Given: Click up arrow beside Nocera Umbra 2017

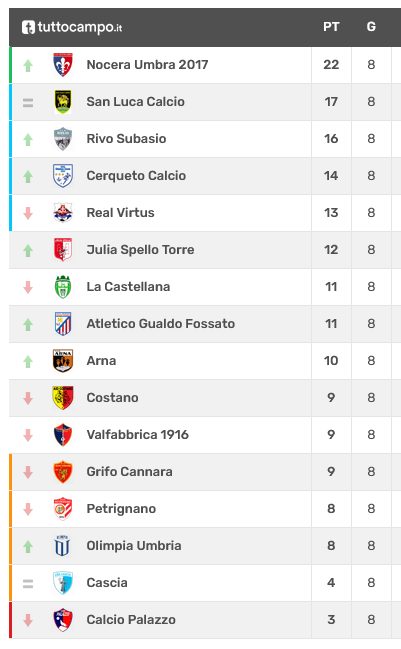Looking at the screenshot, I should coord(28,65).
